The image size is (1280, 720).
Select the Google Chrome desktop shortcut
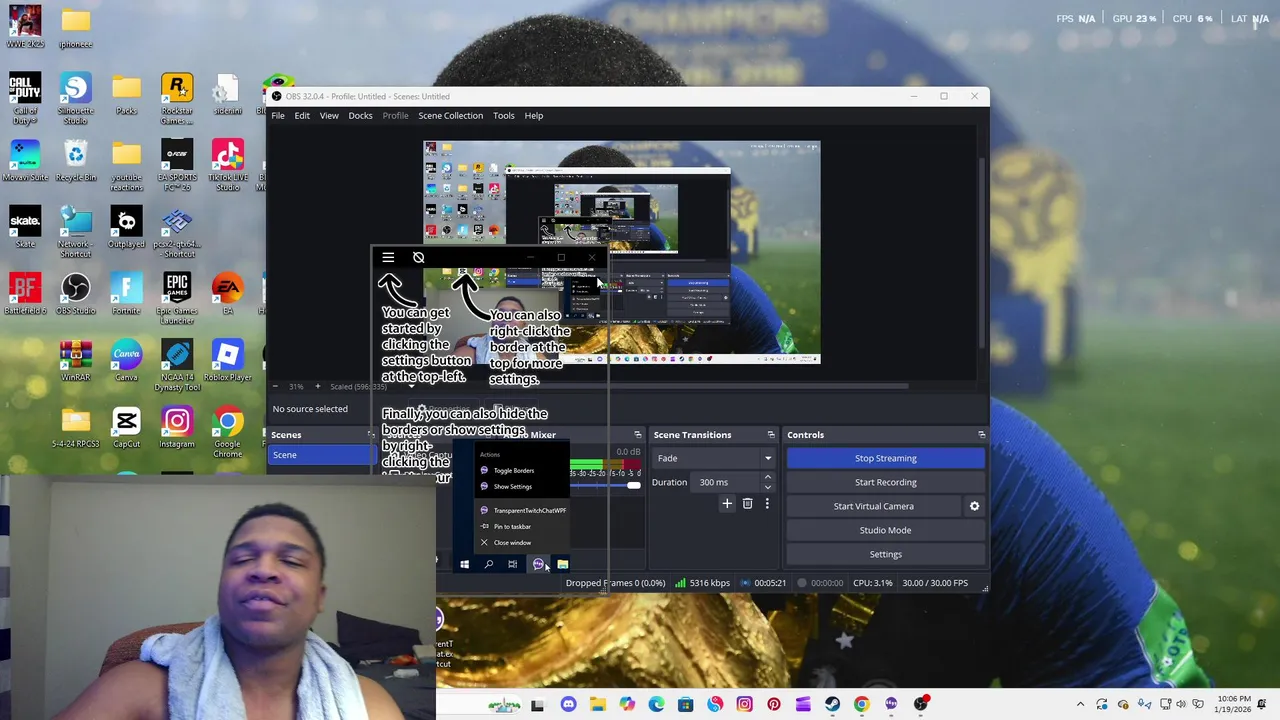pyautogui.click(x=228, y=432)
